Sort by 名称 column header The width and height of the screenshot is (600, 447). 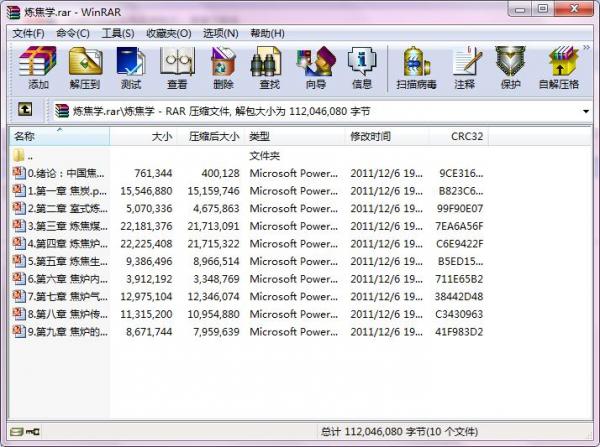click(60, 136)
